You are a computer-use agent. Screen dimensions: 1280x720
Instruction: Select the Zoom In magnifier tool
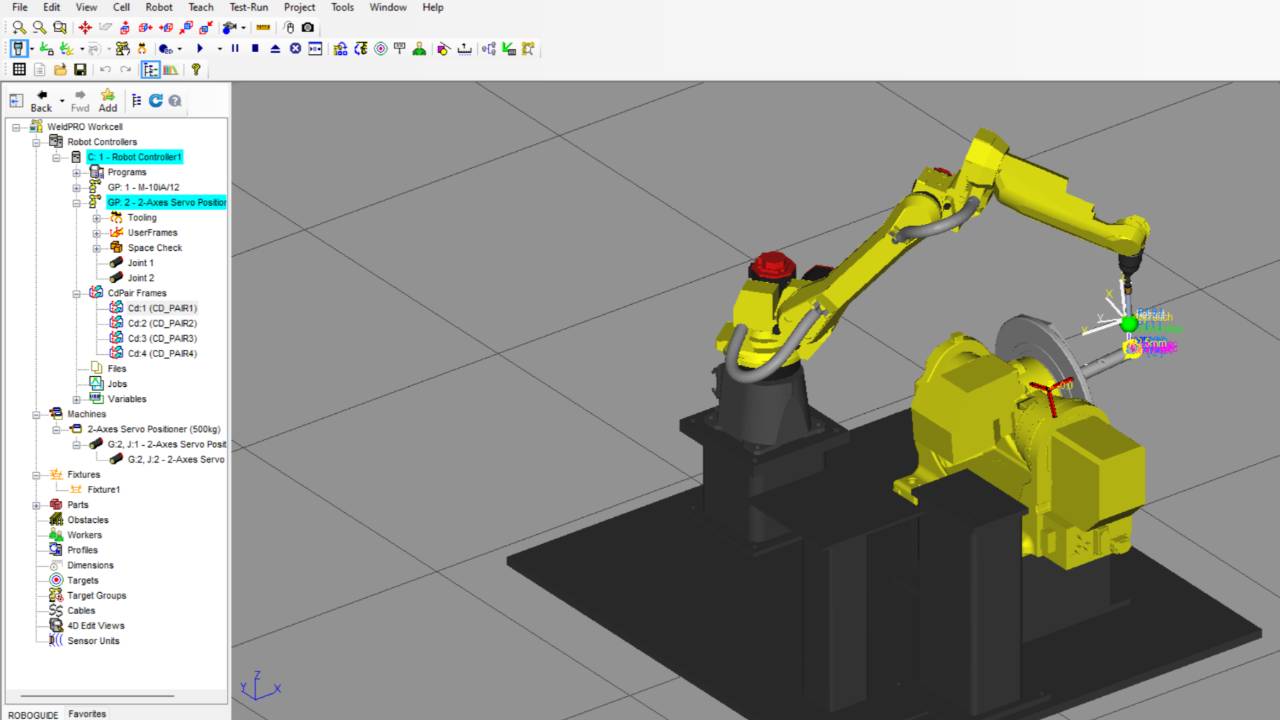[19, 27]
